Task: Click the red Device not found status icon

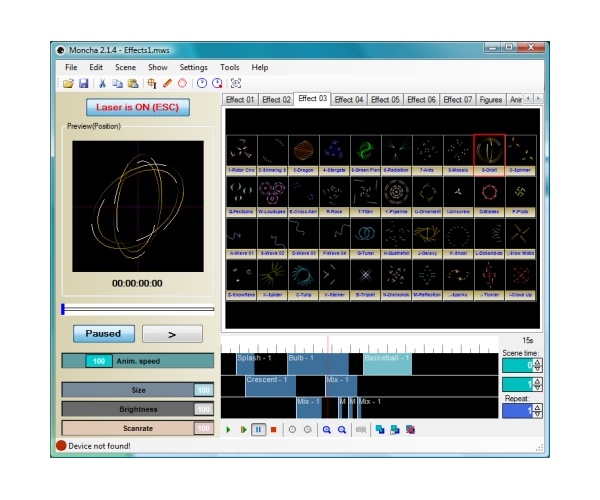Action: (x=61, y=446)
